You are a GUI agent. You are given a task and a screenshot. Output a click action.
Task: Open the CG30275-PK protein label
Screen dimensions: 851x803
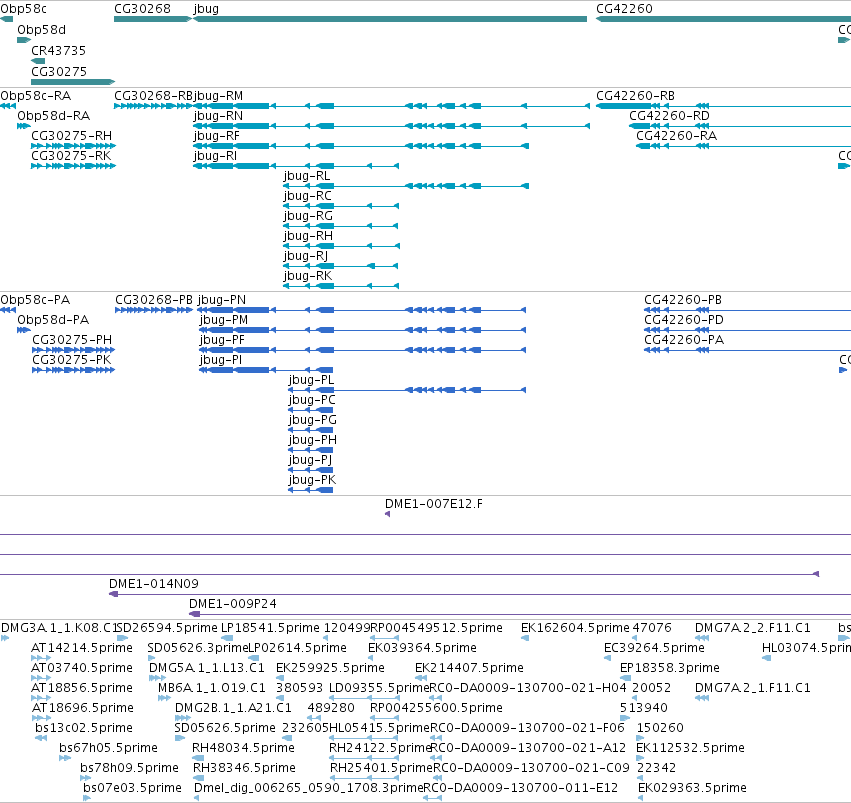(72, 360)
